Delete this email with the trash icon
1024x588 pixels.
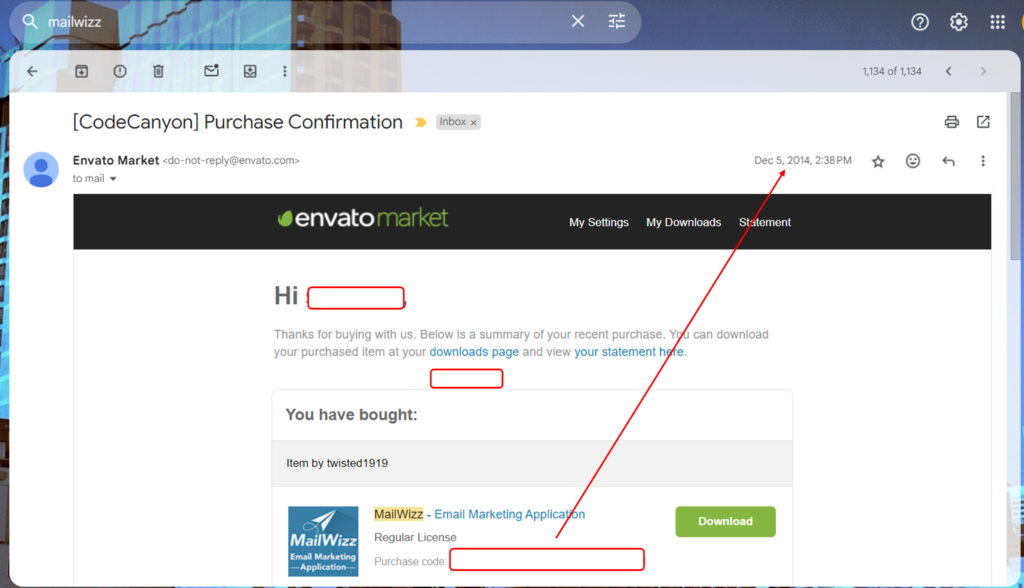(x=158, y=71)
